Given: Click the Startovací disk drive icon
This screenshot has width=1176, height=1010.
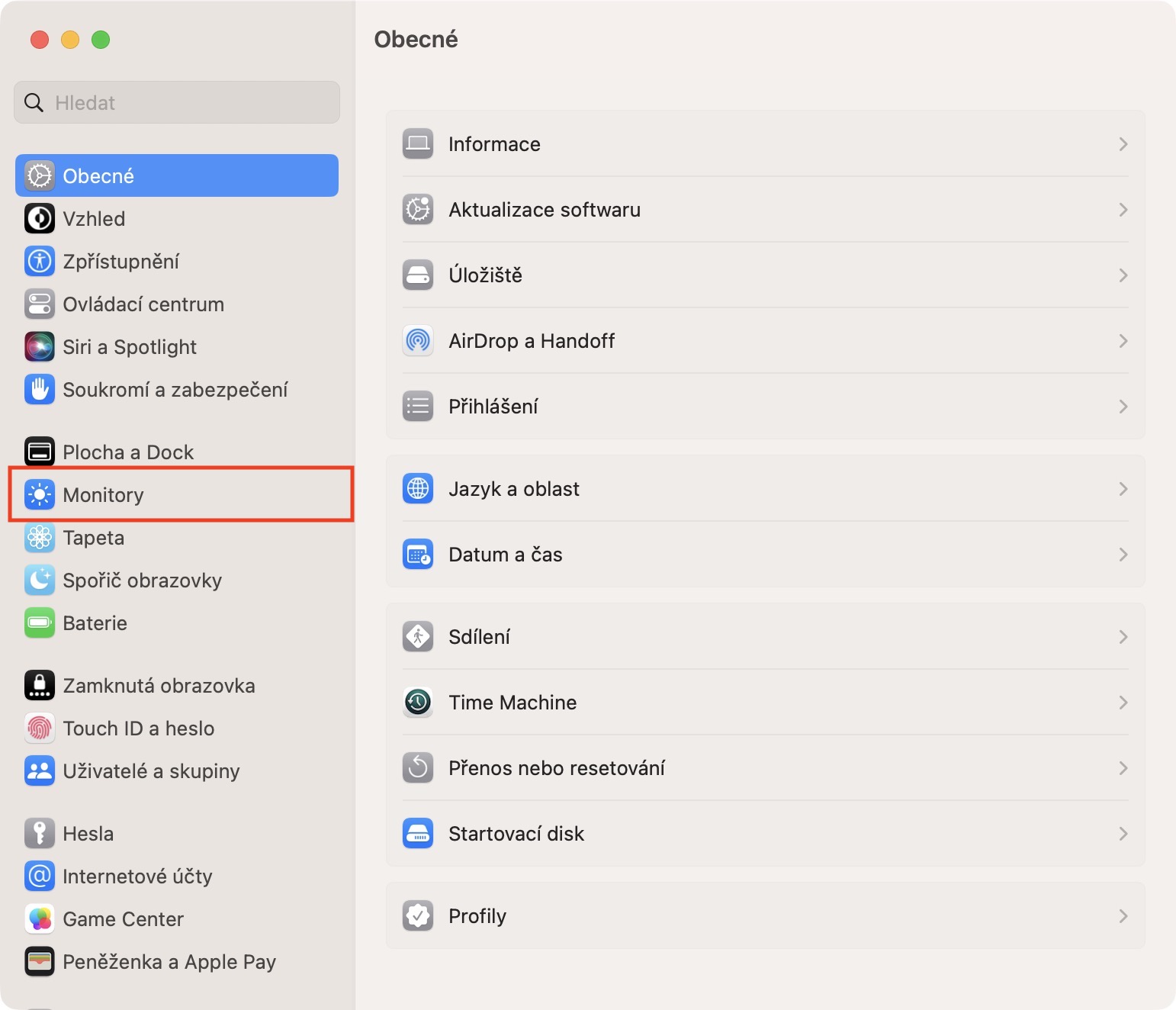Looking at the screenshot, I should tap(418, 834).
